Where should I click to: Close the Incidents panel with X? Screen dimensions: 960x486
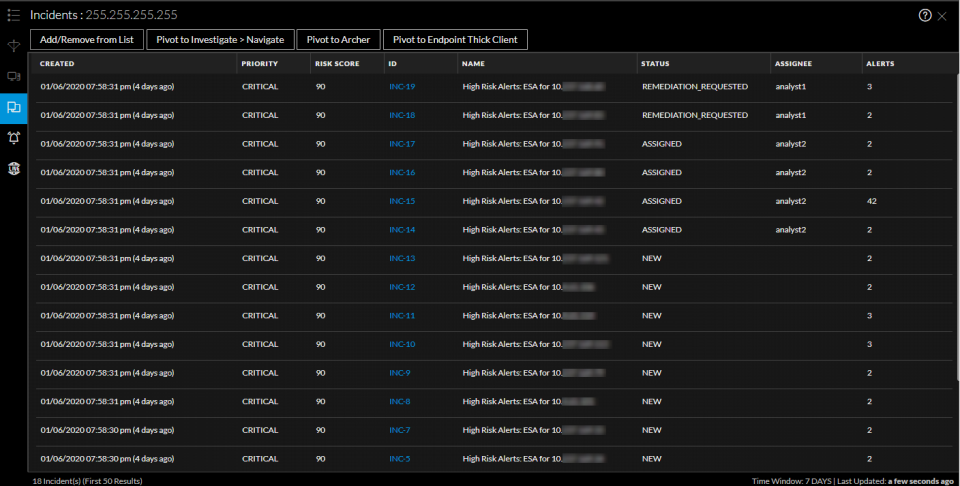[942, 16]
